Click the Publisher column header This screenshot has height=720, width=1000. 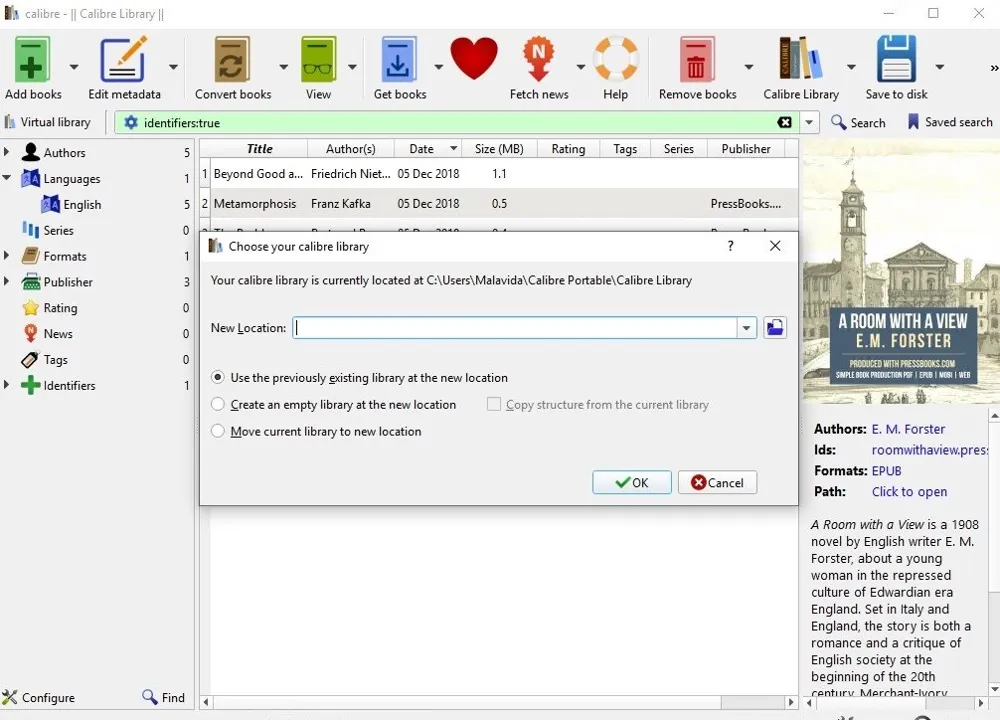pos(746,149)
